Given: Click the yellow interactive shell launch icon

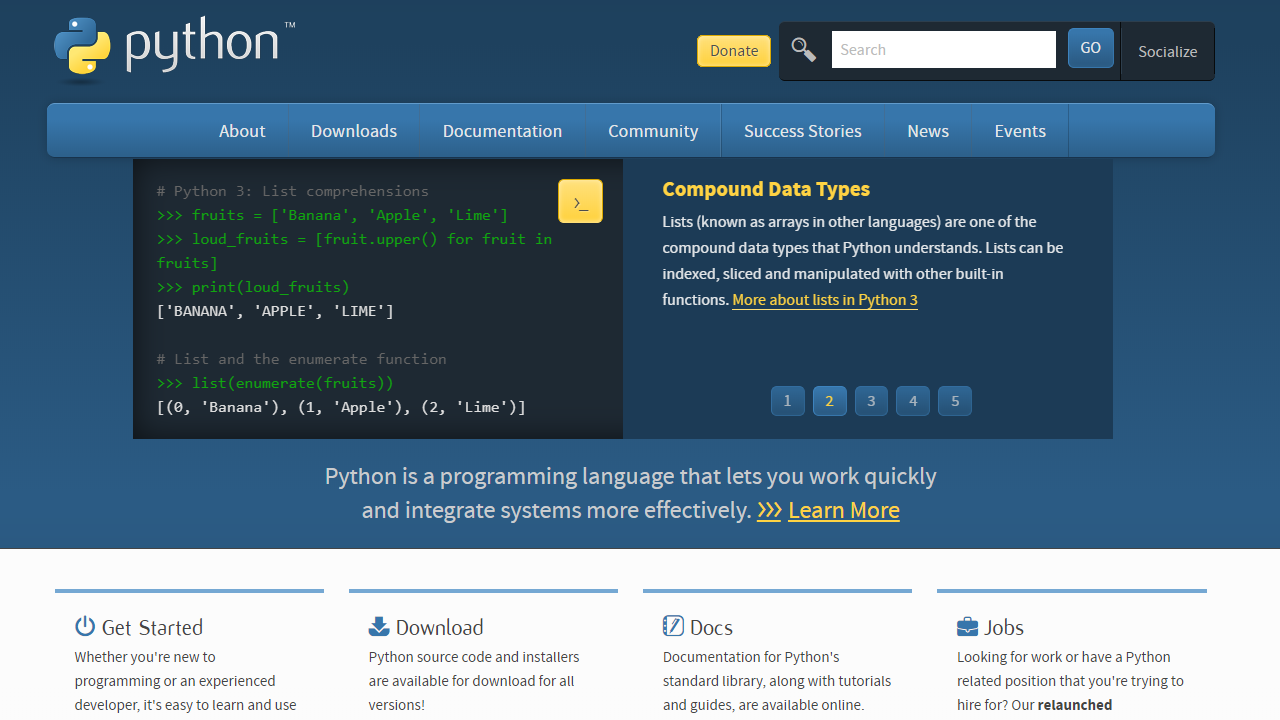Looking at the screenshot, I should pyautogui.click(x=580, y=200).
